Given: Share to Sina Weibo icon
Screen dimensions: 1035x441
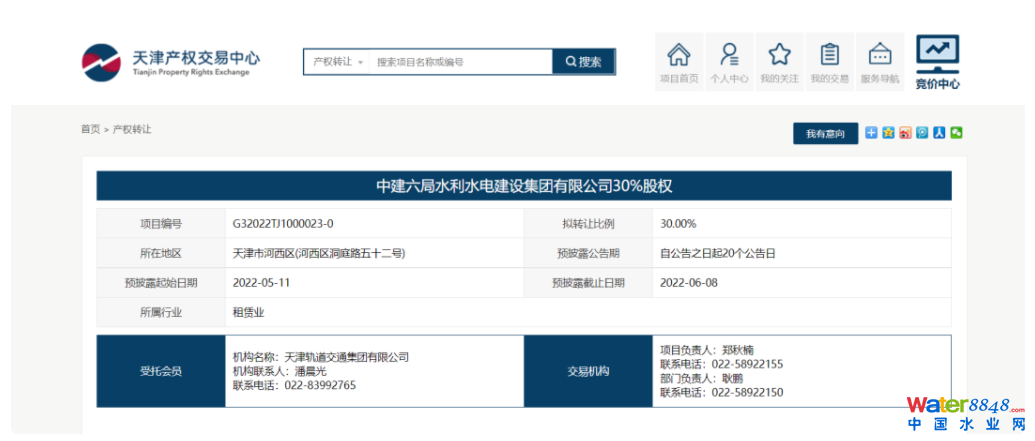Looking at the screenshot, I should point(905,132).
